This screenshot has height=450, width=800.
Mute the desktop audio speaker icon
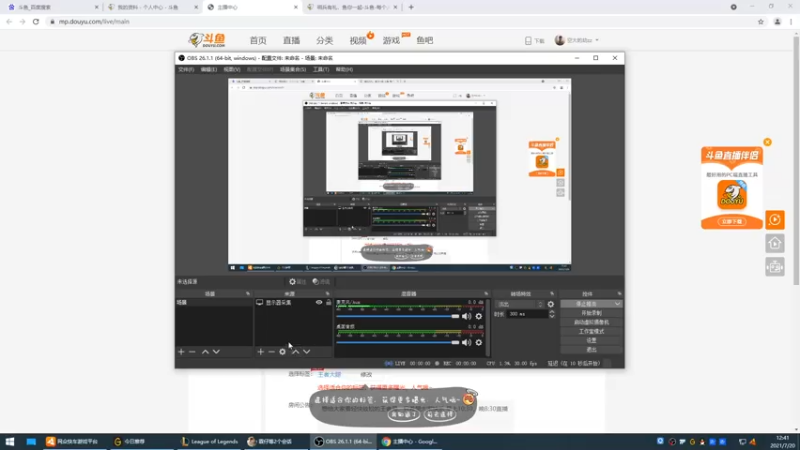(x=466, y=342)
